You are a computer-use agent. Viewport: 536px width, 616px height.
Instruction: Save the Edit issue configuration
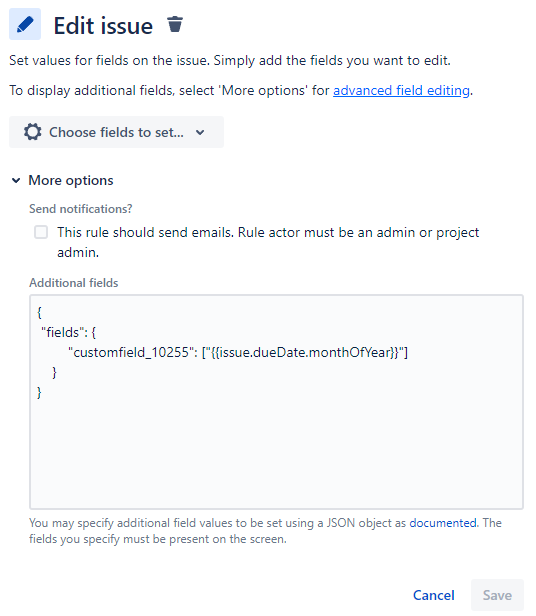[x=497, y=595]
